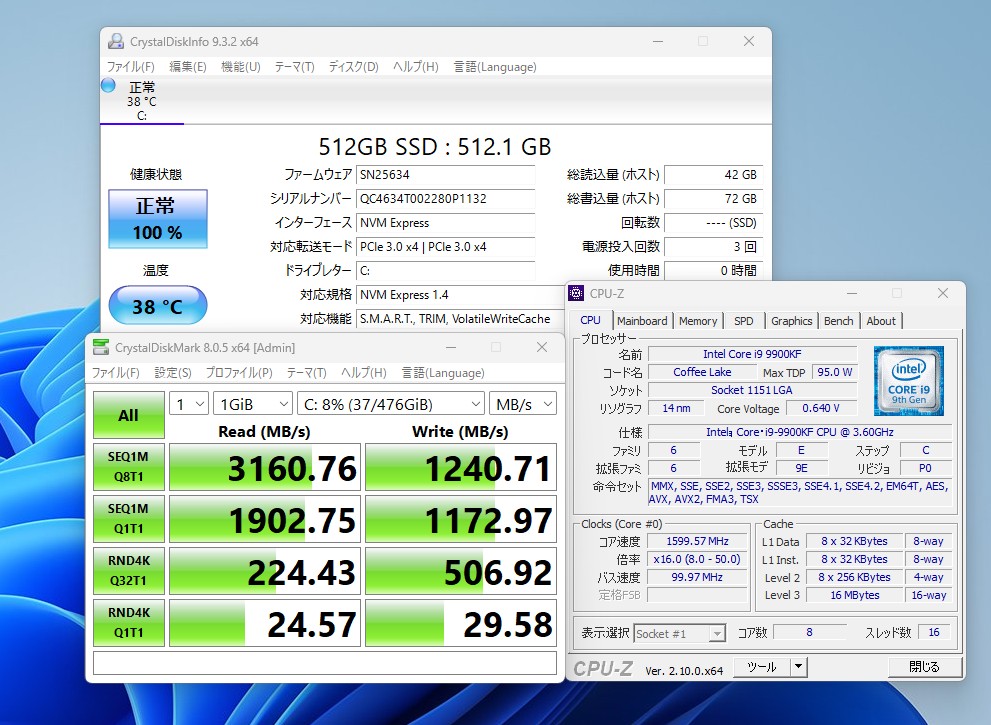Image resolution: width=991 pixels, height=725 pixels.
Task: Open テーマ(T) menu in CrystalDiskMark
Action: pyautogui.click(x=306, y=372)
